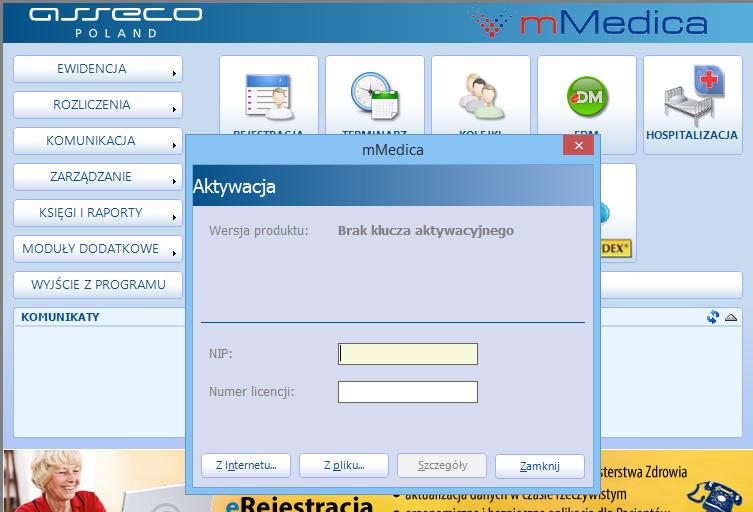Click the HOSPITALIZACJA label
This screenshot has width=753, height=512.
[692, 135]
